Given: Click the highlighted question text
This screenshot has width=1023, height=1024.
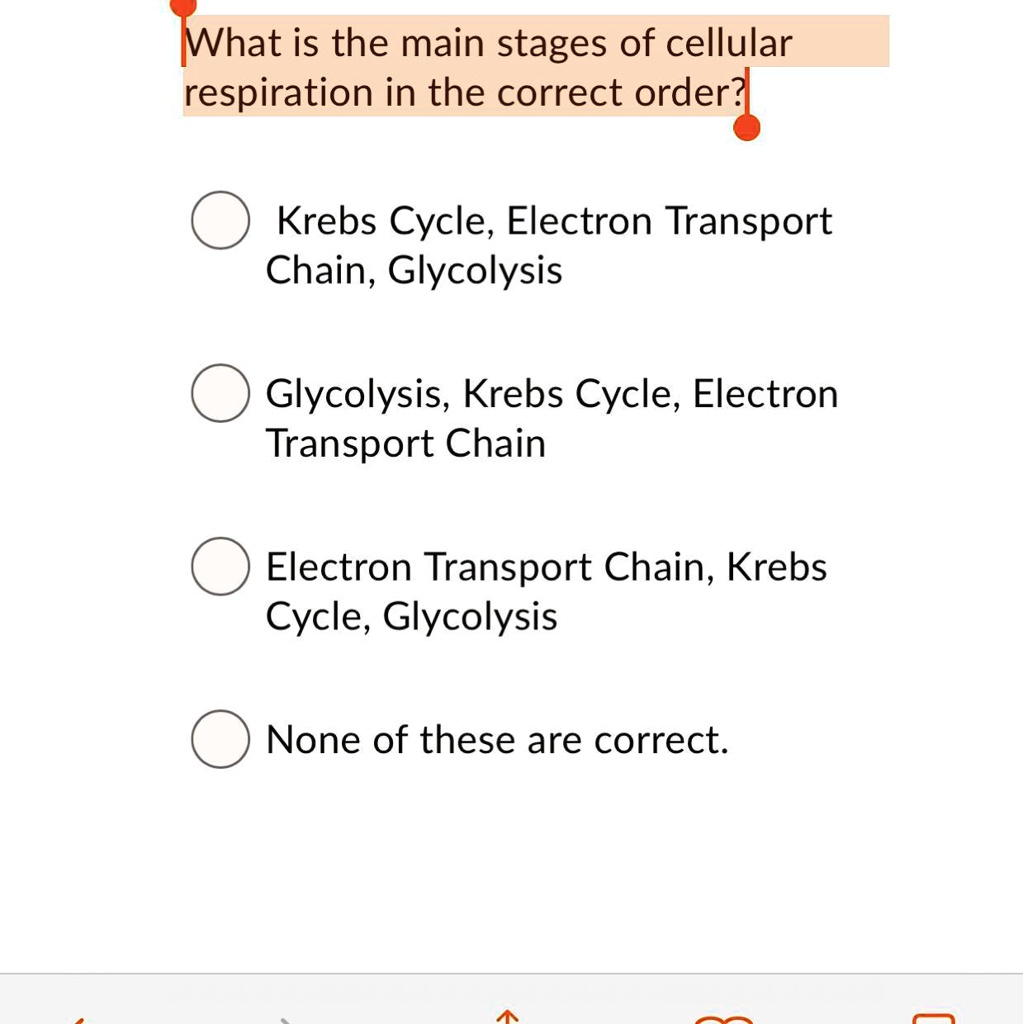Looking at the screenshot, I should pos(487,42).
